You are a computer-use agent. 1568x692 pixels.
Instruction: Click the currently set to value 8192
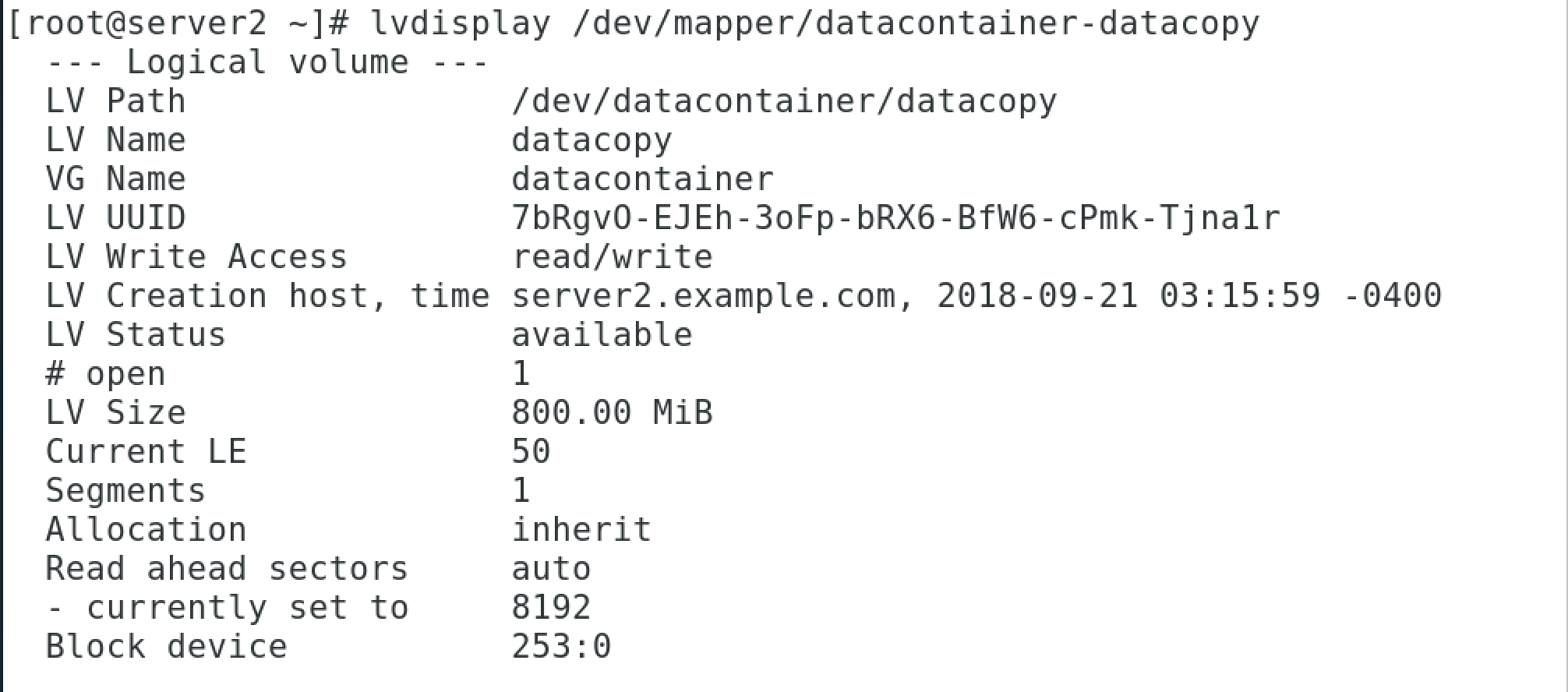pos(551,608)
